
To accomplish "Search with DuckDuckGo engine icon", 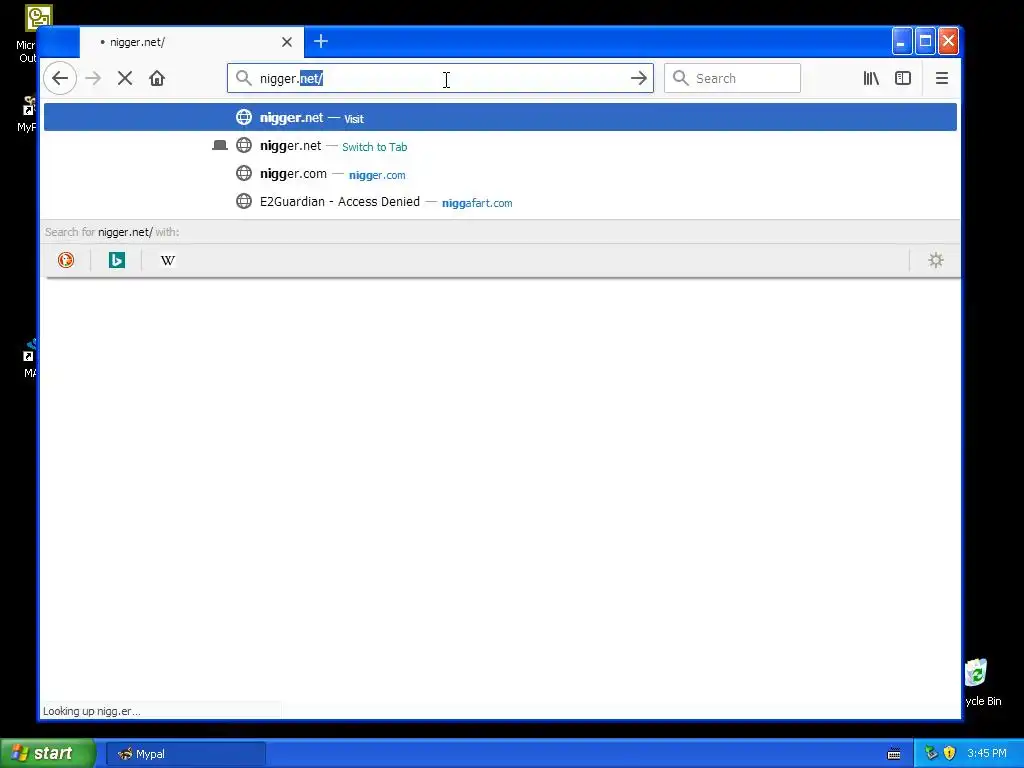I will [66, 260].
